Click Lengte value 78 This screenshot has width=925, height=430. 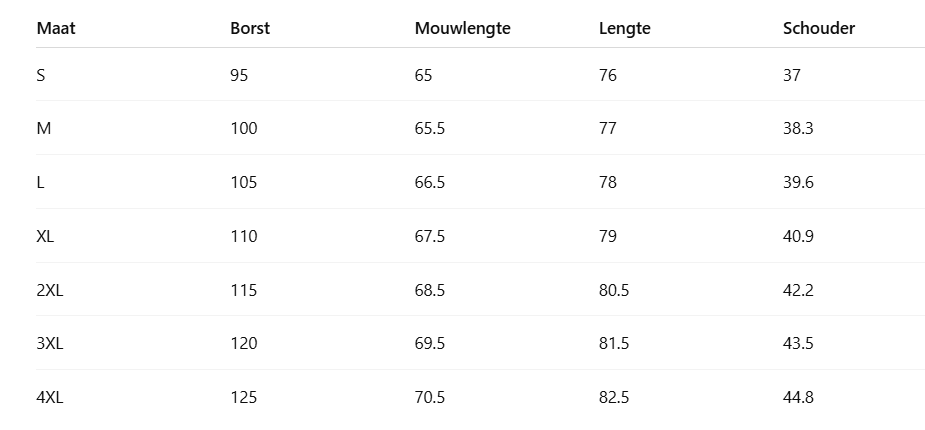point(608,182)
